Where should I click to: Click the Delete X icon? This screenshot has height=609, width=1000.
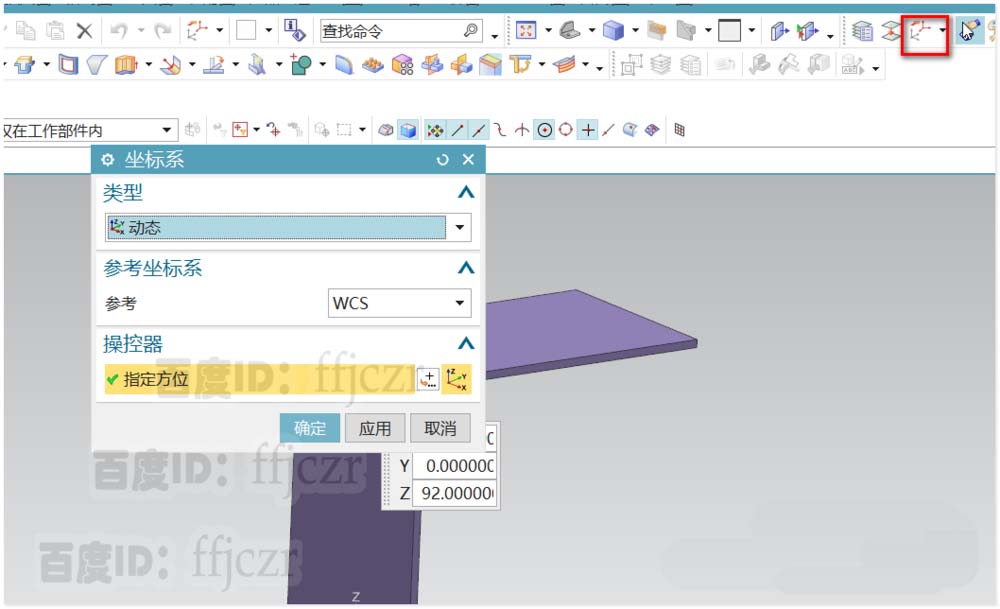[x=84, y=31]
